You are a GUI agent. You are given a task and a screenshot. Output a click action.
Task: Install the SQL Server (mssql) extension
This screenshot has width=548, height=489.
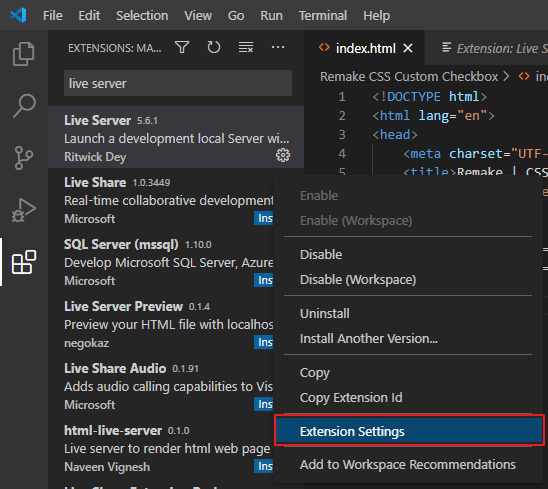pos(264,280)
